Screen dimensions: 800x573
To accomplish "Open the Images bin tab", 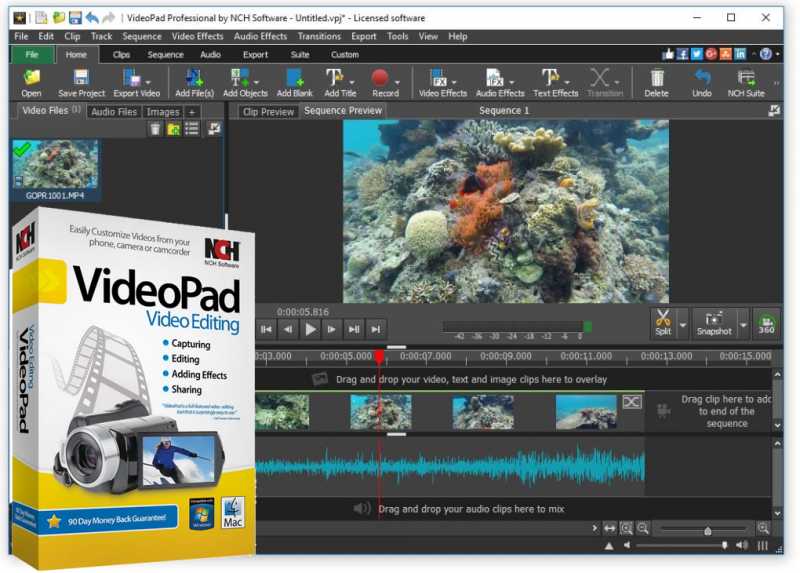I will pos(163,112).
